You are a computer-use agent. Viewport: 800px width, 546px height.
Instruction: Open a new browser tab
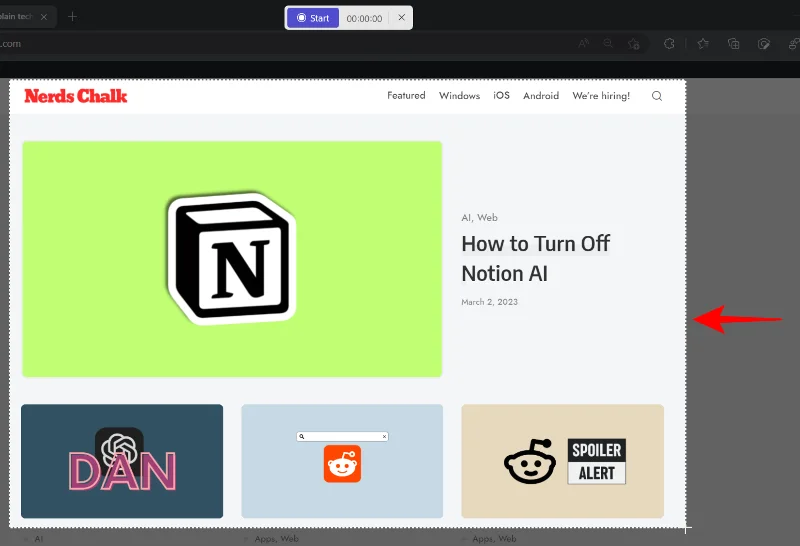click(x=72, y=17)
